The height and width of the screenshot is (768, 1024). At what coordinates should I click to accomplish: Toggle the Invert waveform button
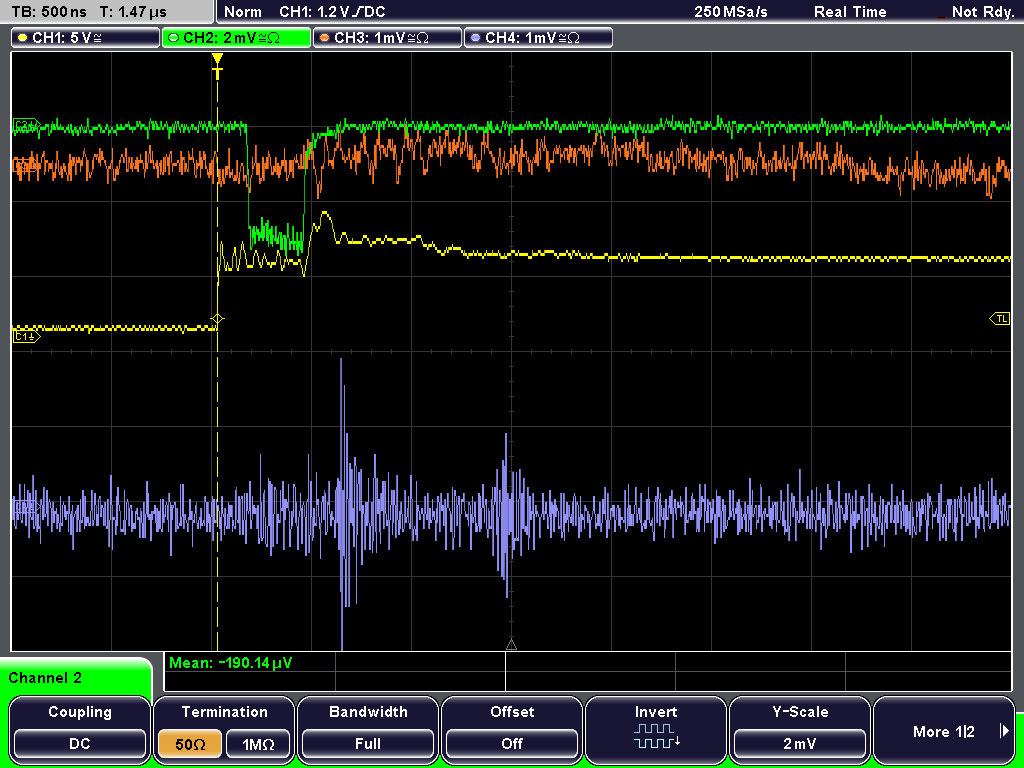click(656, 729)
